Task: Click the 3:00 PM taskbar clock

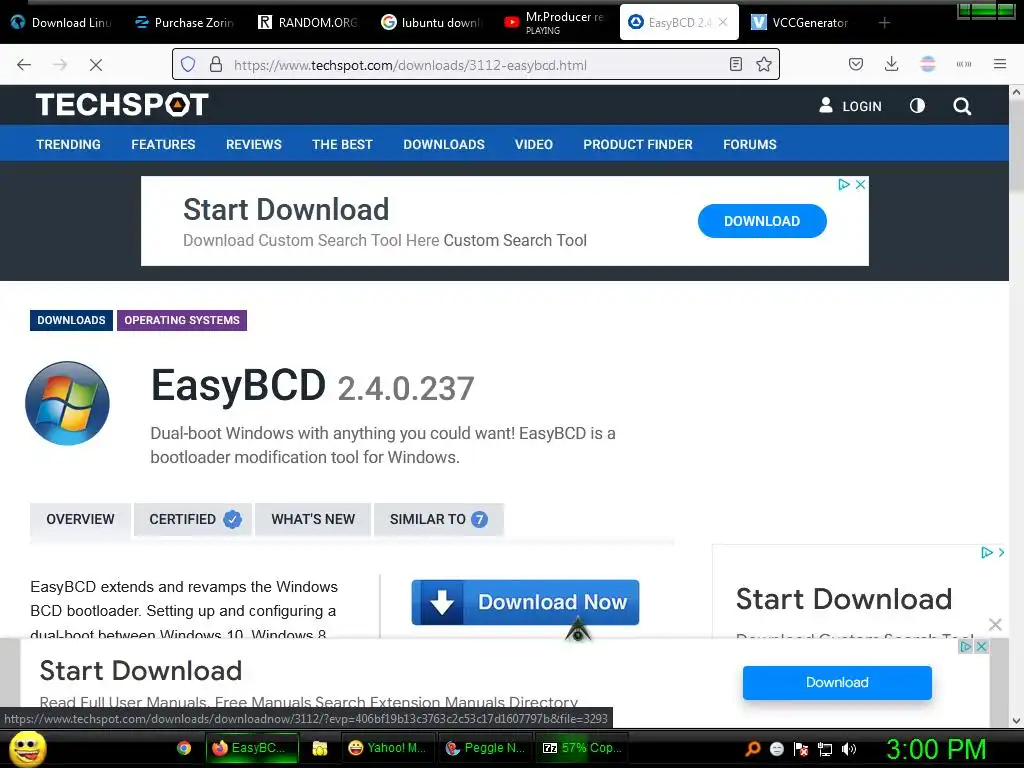Action: [936, 749]
